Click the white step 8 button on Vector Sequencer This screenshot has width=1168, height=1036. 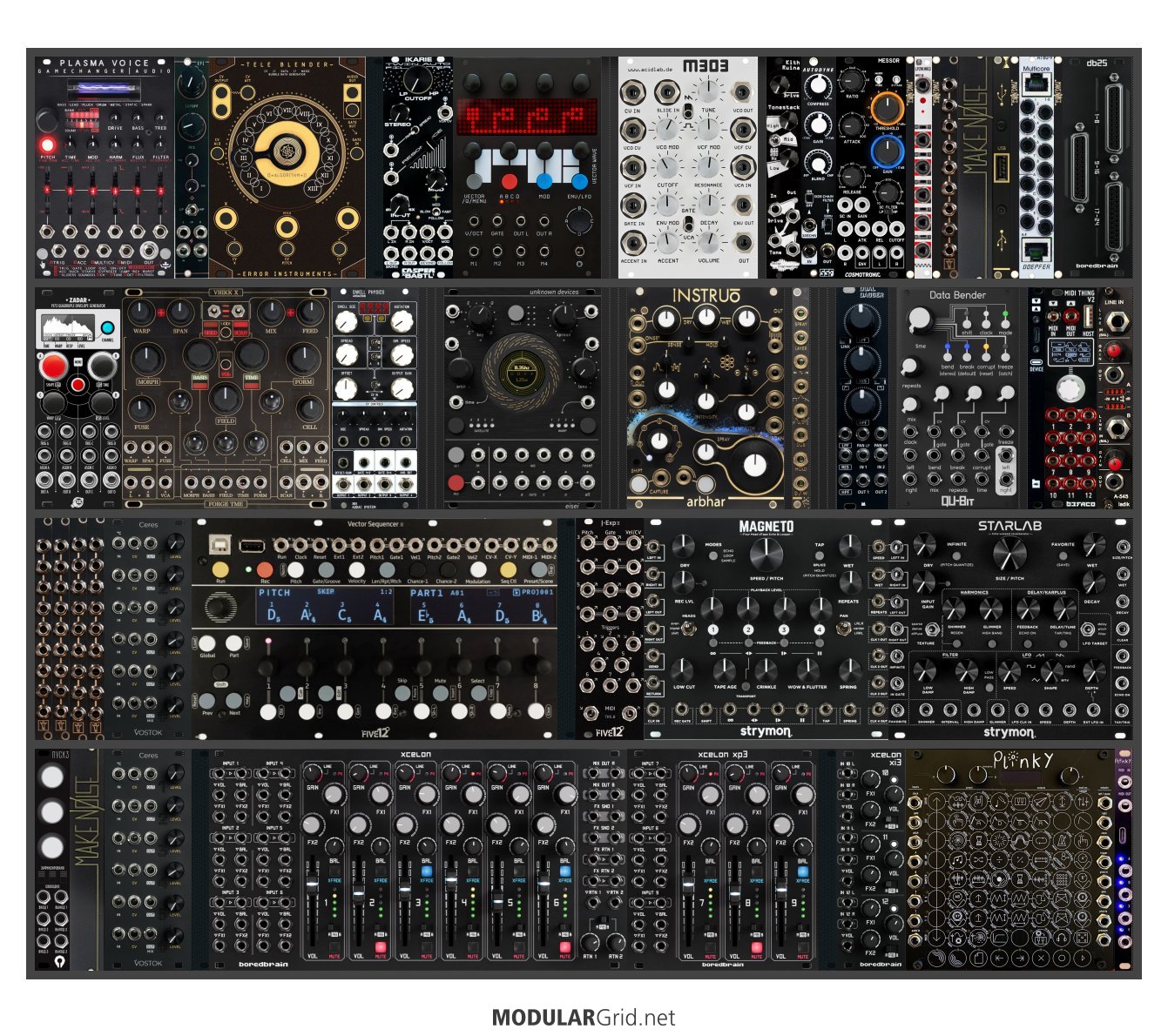pyautogui.click(x=537, y=711)
